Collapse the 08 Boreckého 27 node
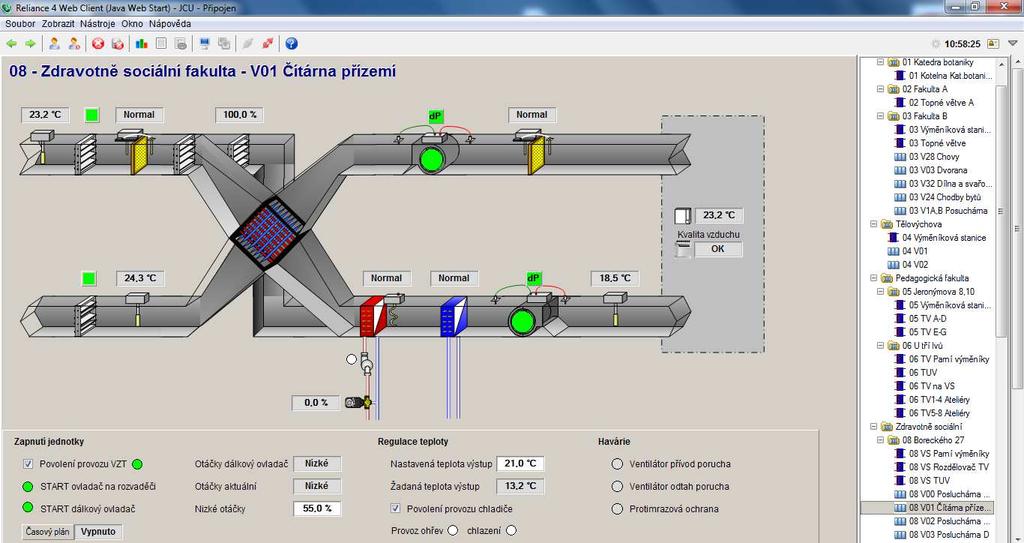 click(880, 440)
